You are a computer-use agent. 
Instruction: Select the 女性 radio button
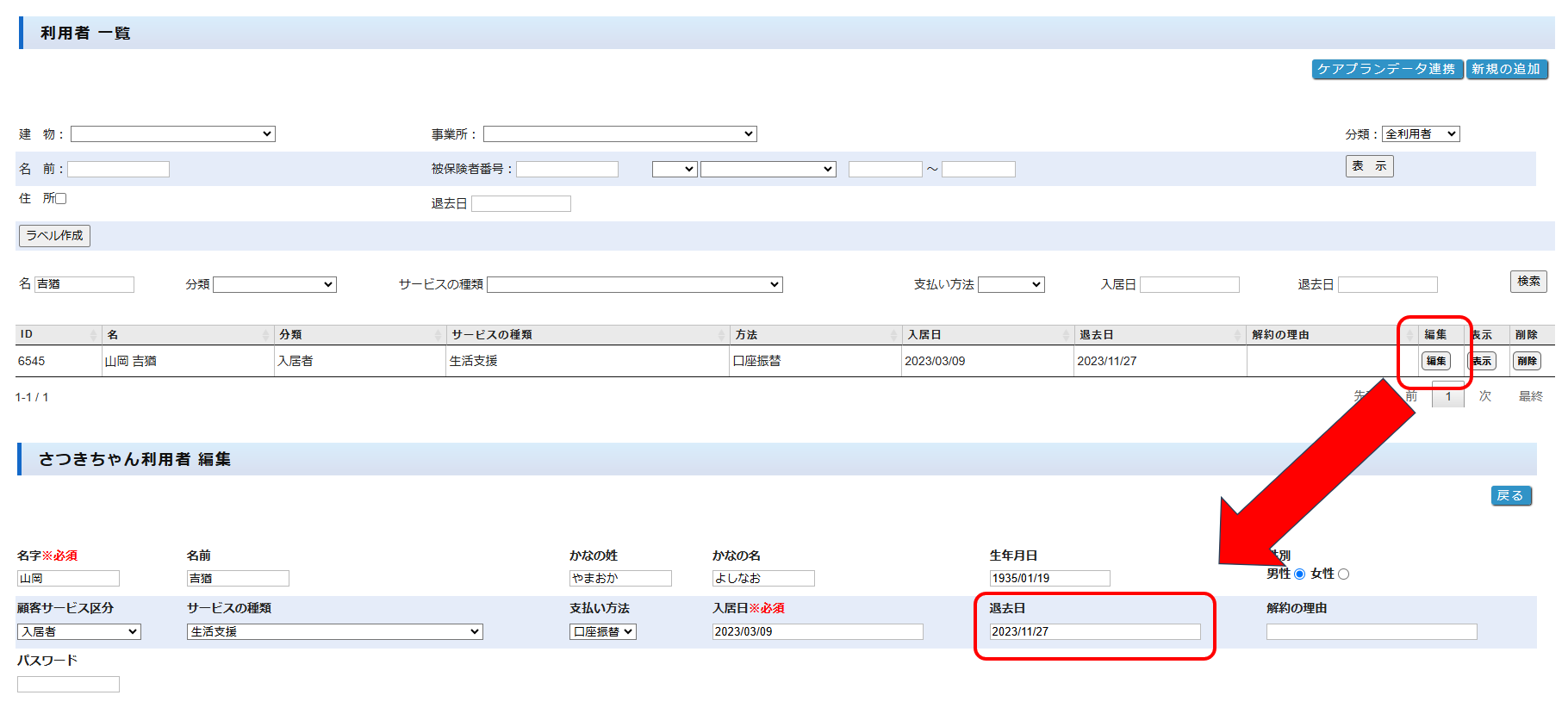[1343, 574]
